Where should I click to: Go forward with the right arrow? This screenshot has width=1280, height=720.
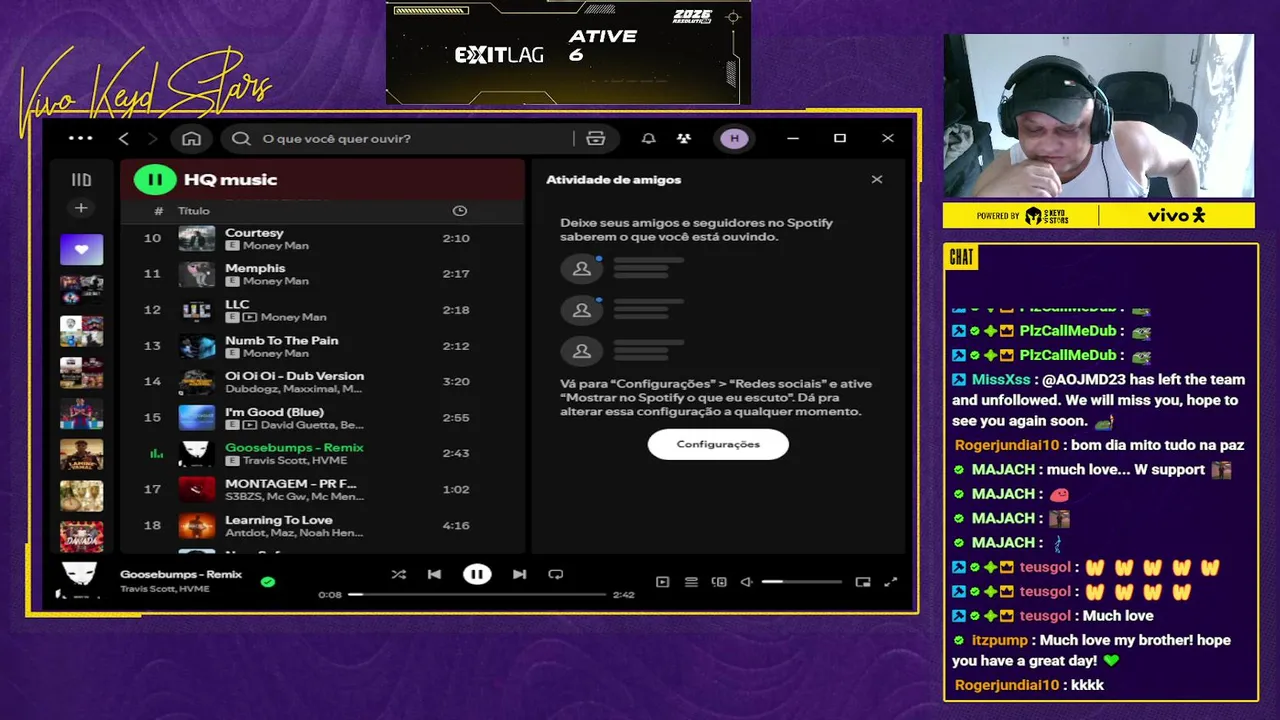coord(153,138)
